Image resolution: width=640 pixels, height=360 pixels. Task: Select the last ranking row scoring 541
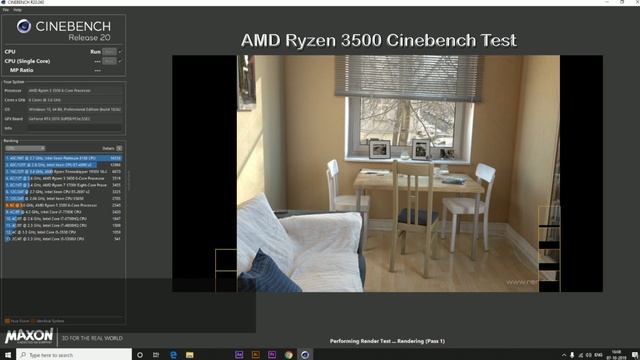click(x=63, y=239)
